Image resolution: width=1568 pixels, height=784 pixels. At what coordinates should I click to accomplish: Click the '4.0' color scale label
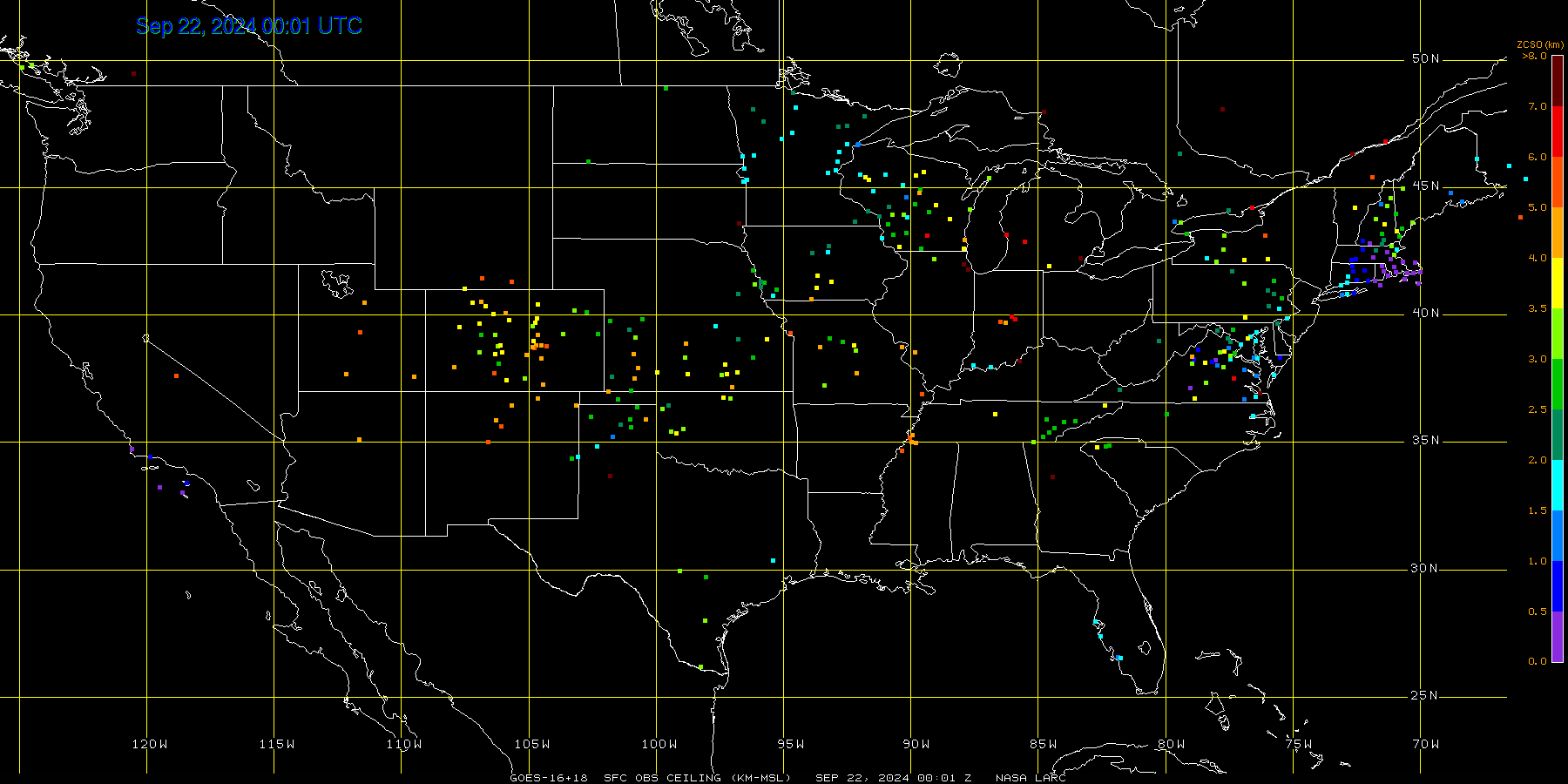point(1538,259)
